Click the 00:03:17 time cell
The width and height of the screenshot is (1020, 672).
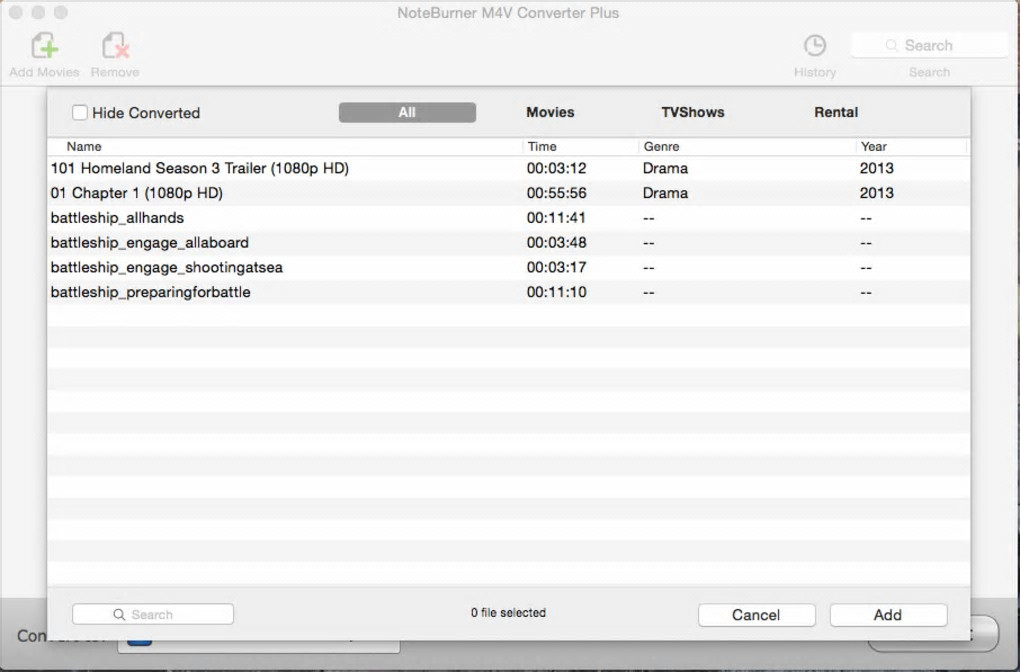pyautogui.click(x=557, y=267)
